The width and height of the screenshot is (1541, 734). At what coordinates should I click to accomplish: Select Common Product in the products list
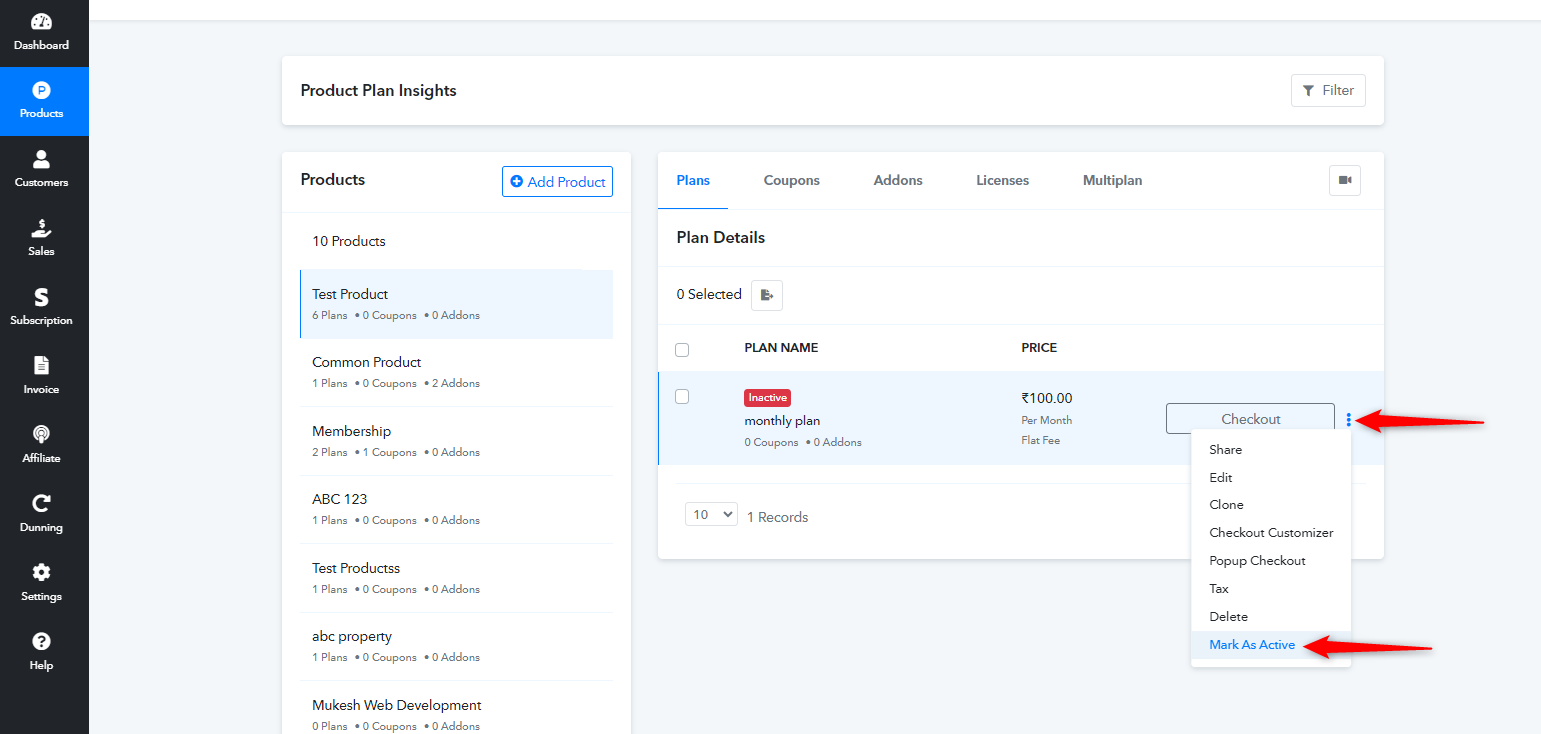click(457, 372)
